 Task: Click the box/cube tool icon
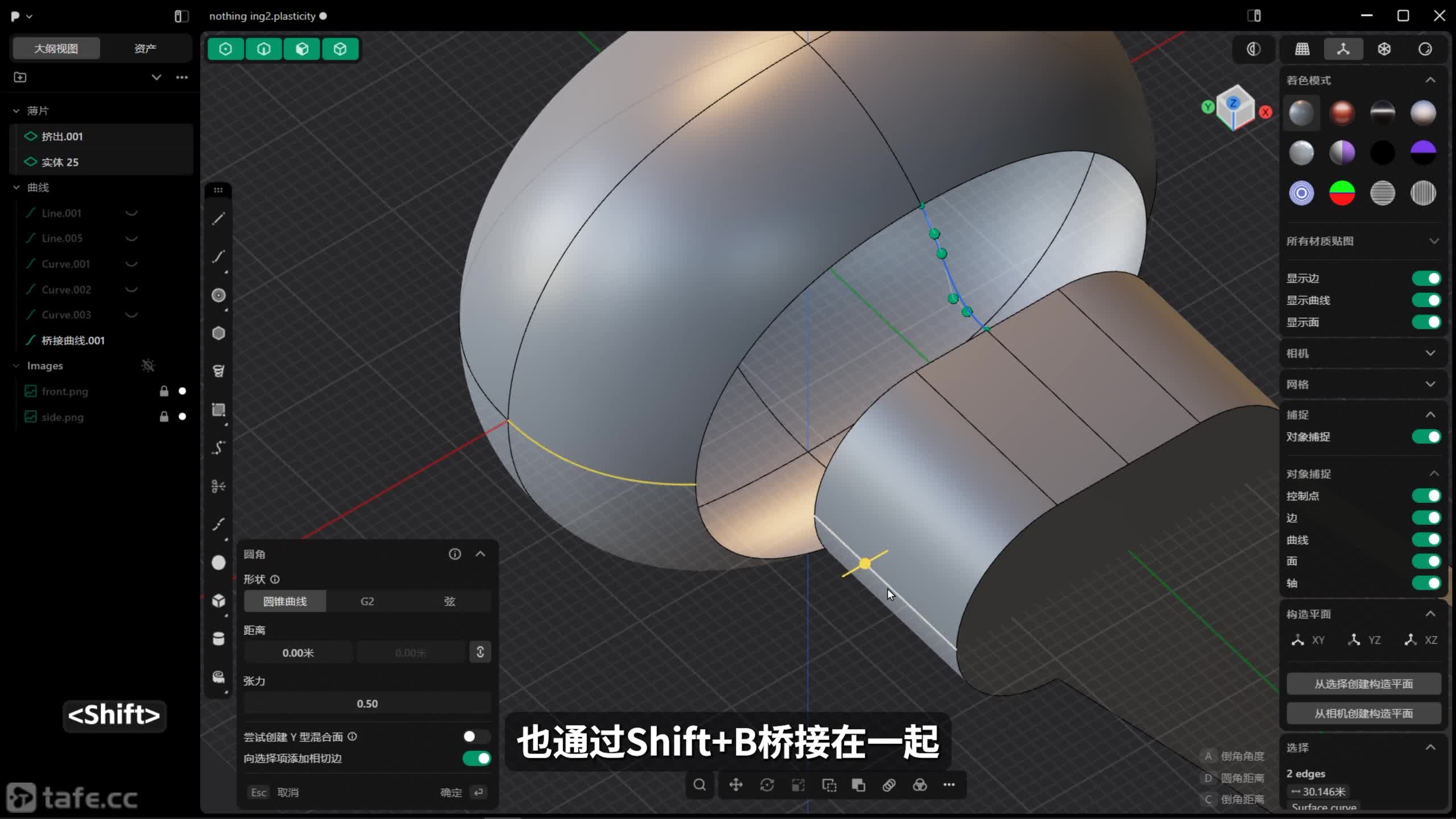click(218, 601)
